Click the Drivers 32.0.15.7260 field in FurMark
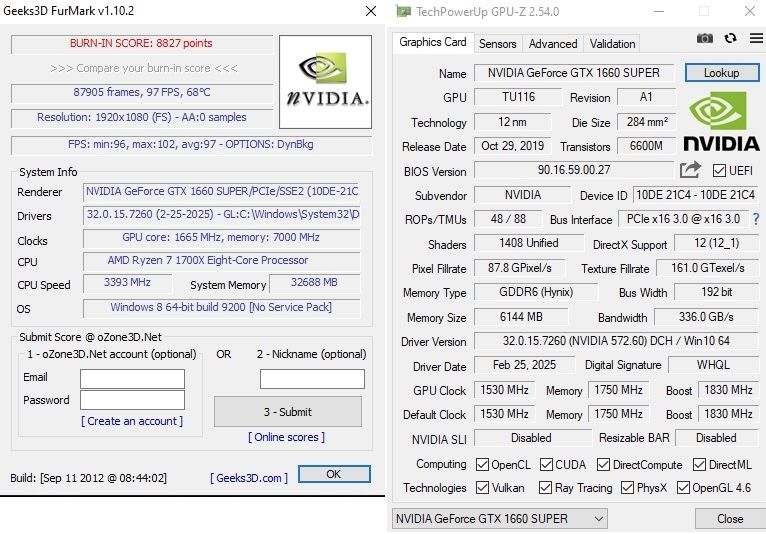Image resolution: width=766 pixels, height=534 pixels. (x=222, y=214)
